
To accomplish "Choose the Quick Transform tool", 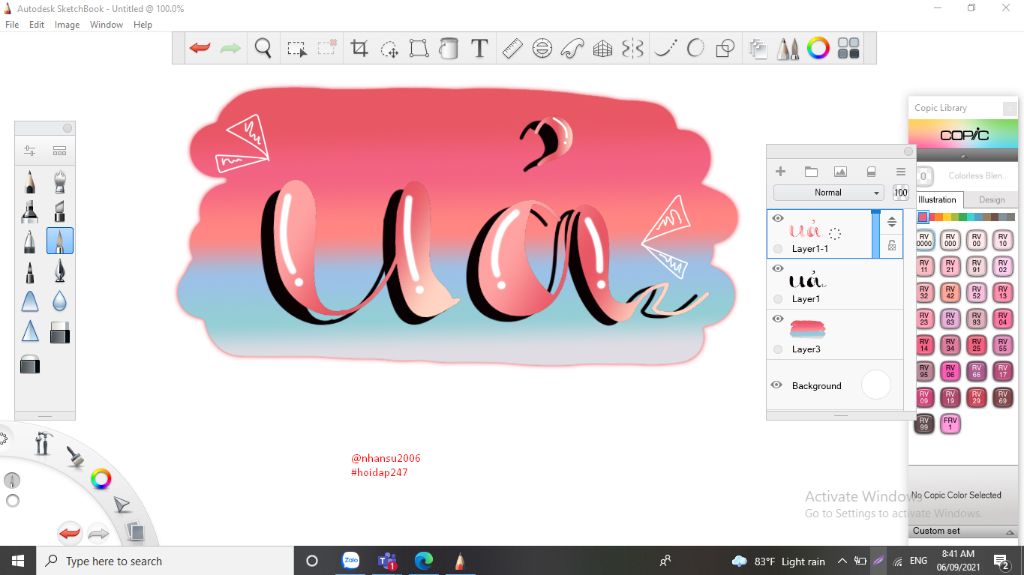I will (x=389, y=48).
